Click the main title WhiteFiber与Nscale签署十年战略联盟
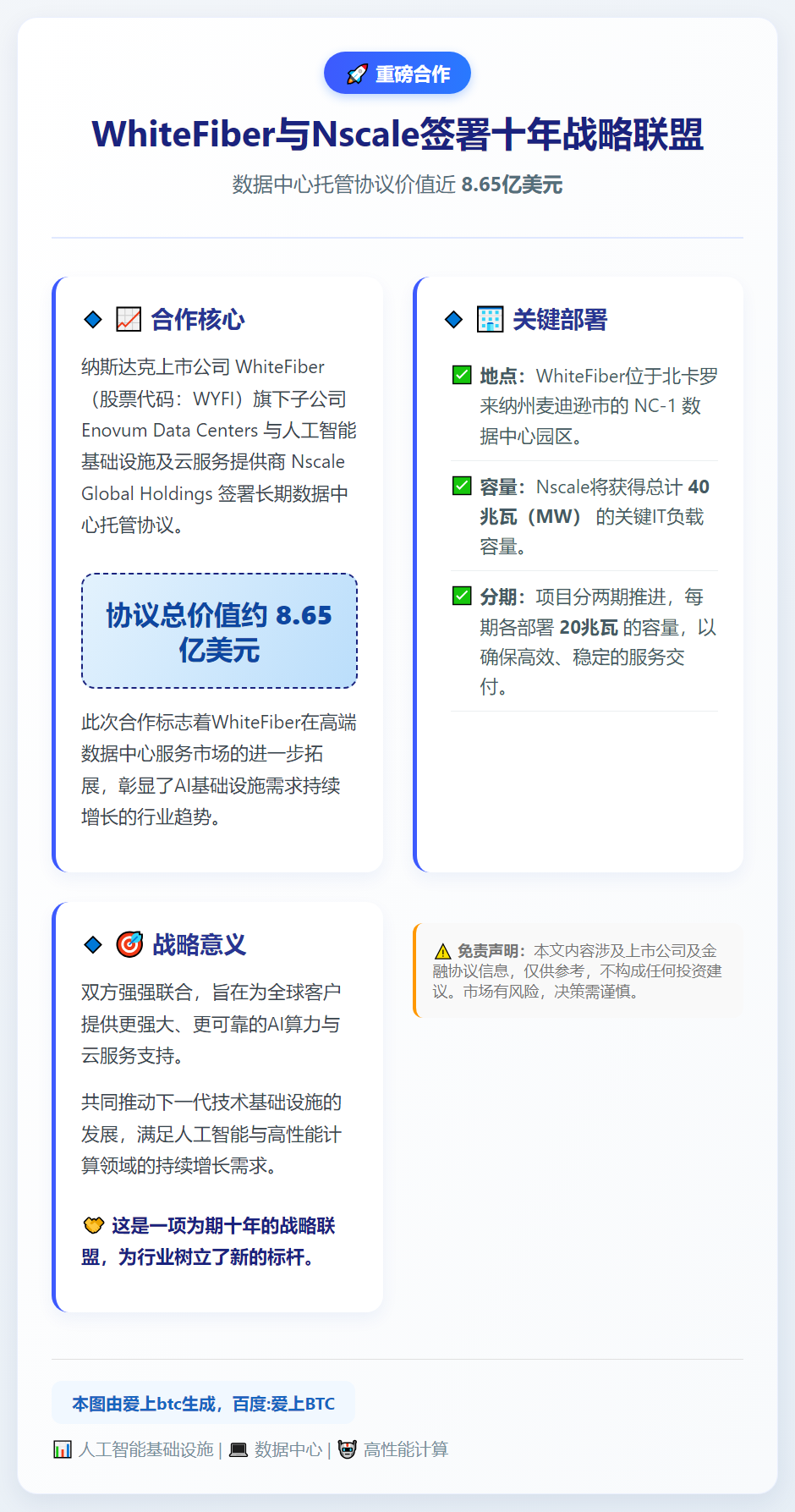This screenshot has width=795, height=1512. [x=397, y=135]
